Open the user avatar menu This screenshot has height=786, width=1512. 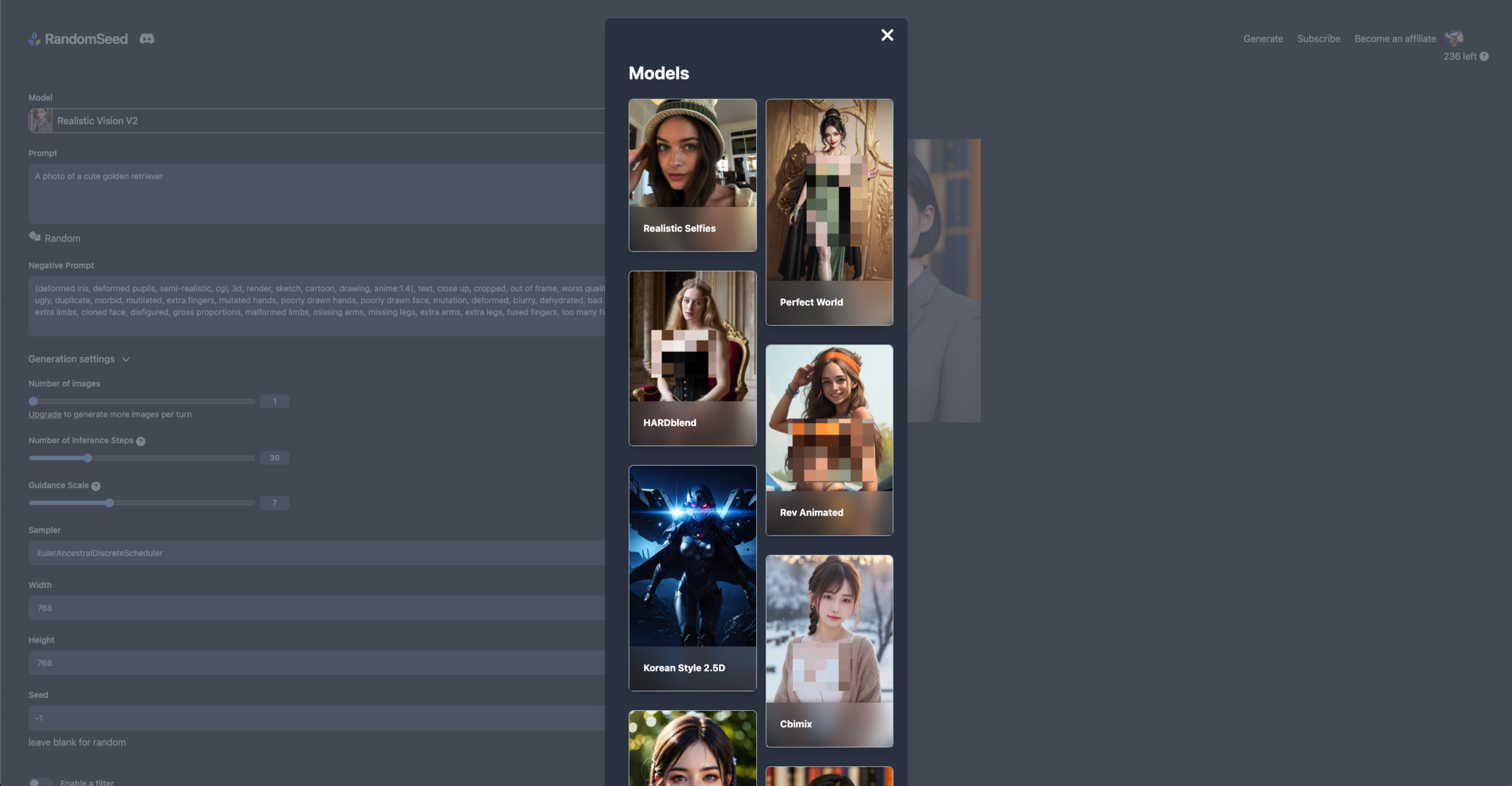pyautogui.click(x=1454, y=38)
